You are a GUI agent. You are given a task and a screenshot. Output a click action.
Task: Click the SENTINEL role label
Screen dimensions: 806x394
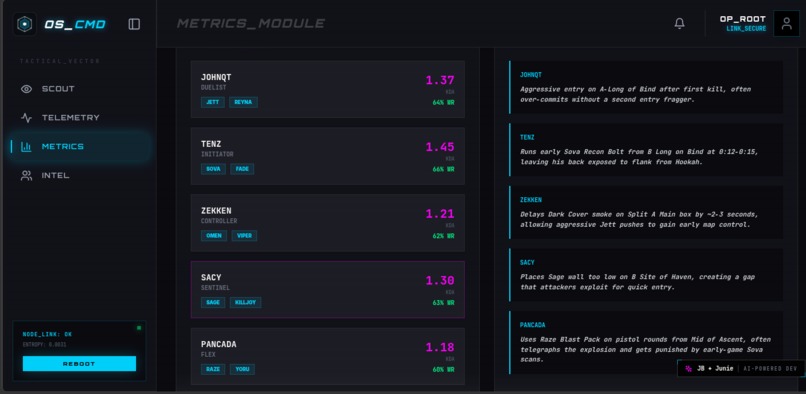(x=215, y=288)
